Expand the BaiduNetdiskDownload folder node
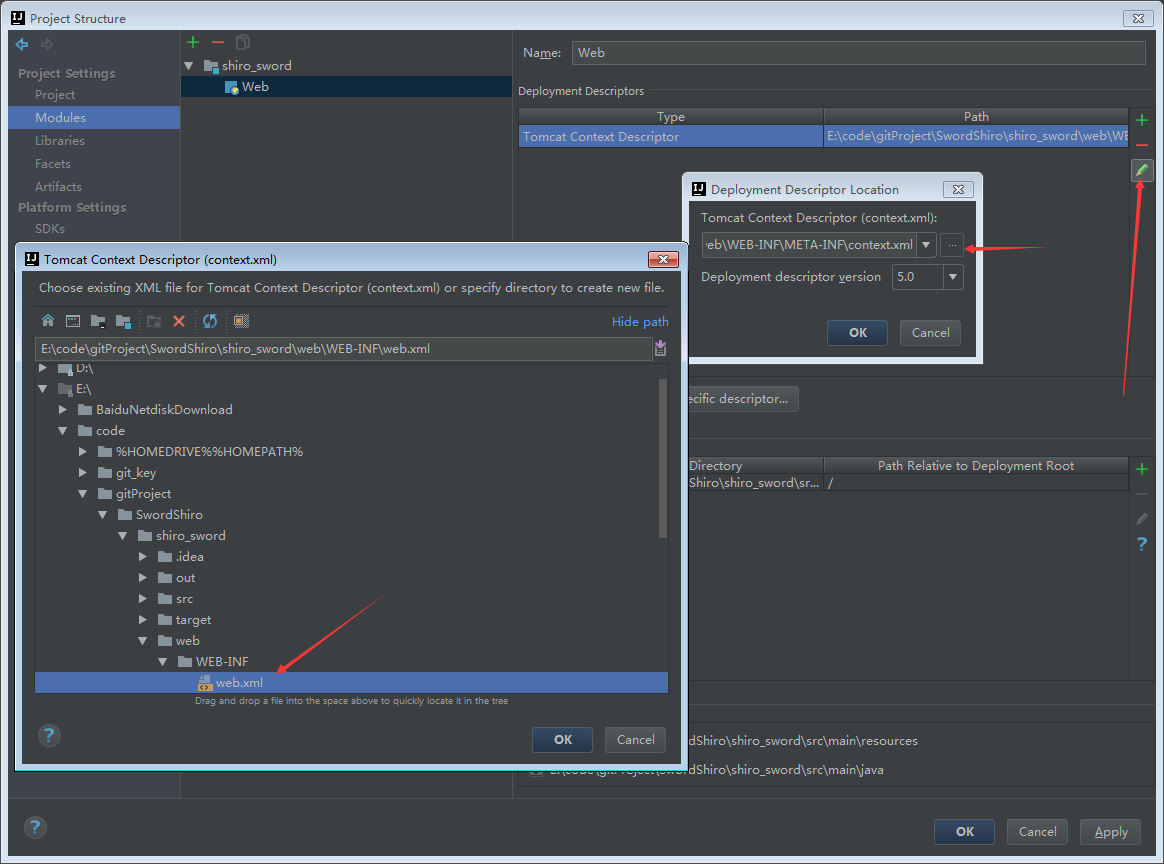 point(63,410)
